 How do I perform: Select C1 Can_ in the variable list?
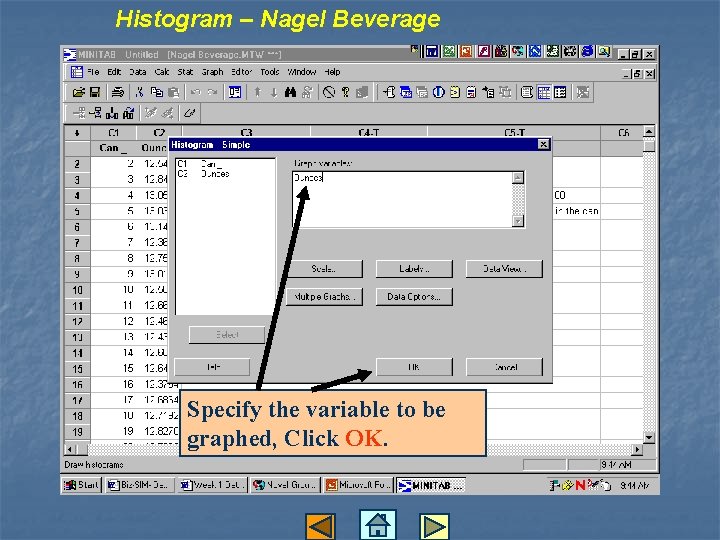tap(200, 164)
